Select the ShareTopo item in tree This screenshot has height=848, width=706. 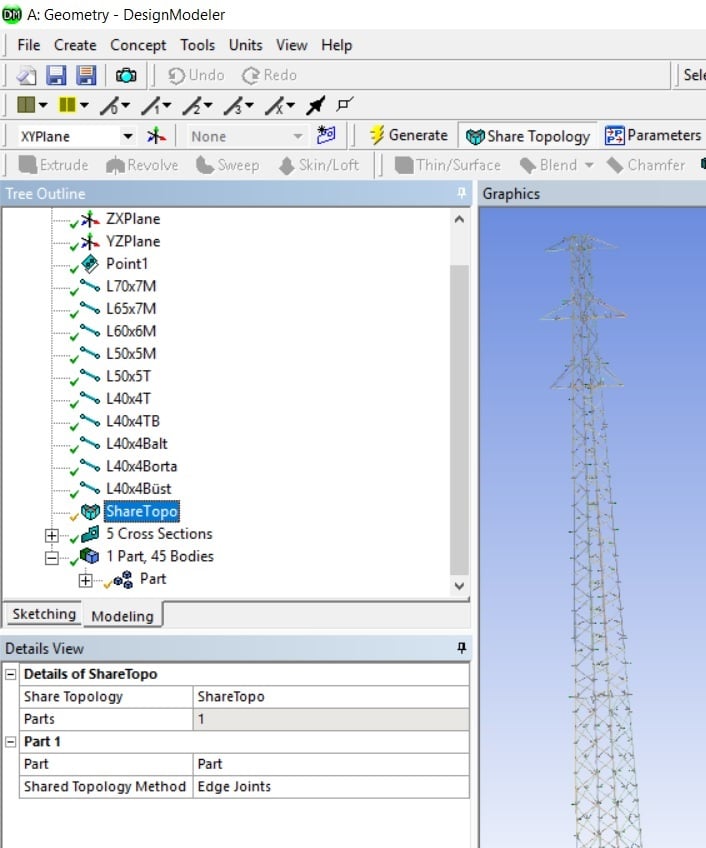coord(141,511)
